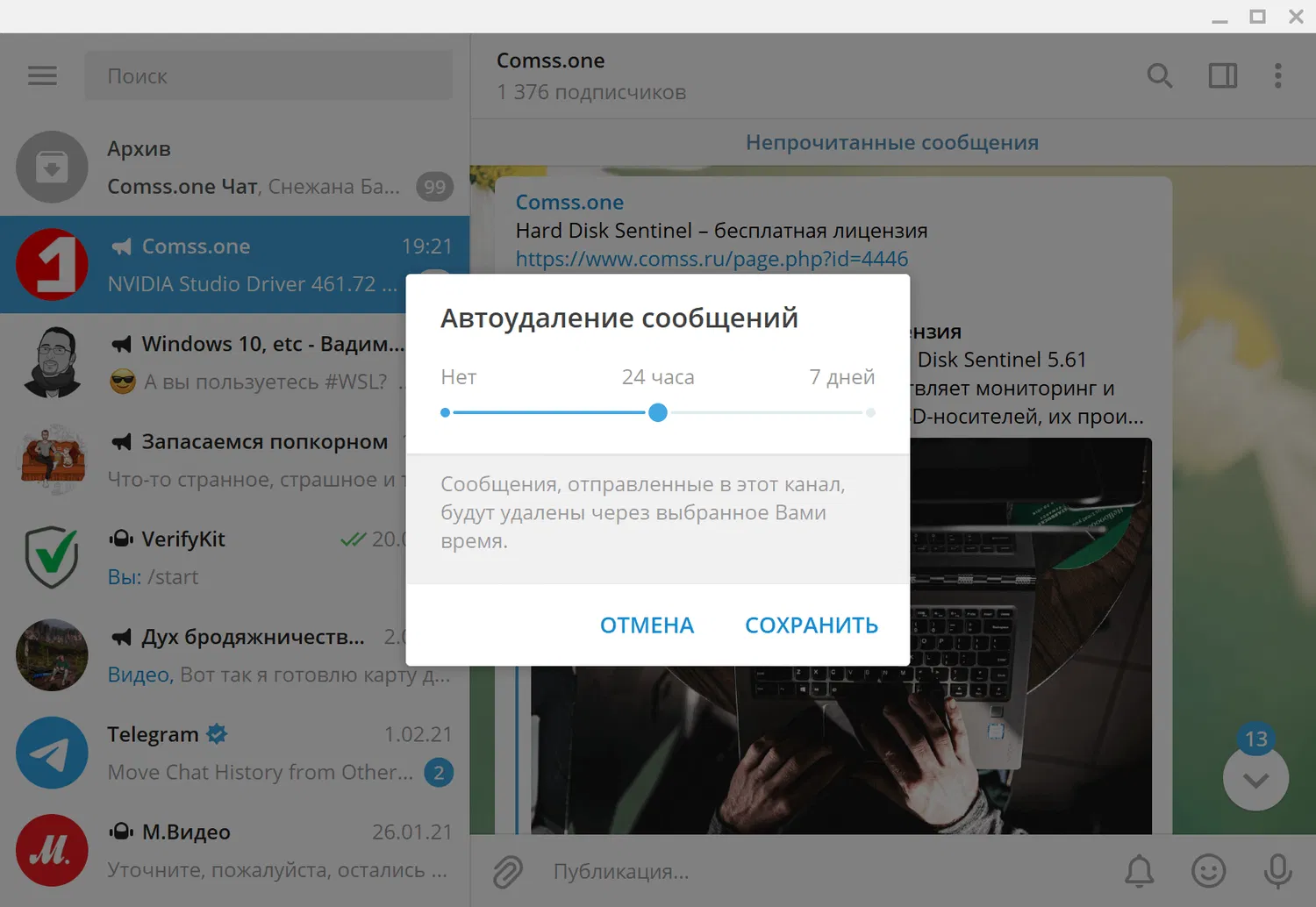Click the 99 unread badge on Archive
This screenshot has height=907, width=1316.
click(x=434, y=187)
